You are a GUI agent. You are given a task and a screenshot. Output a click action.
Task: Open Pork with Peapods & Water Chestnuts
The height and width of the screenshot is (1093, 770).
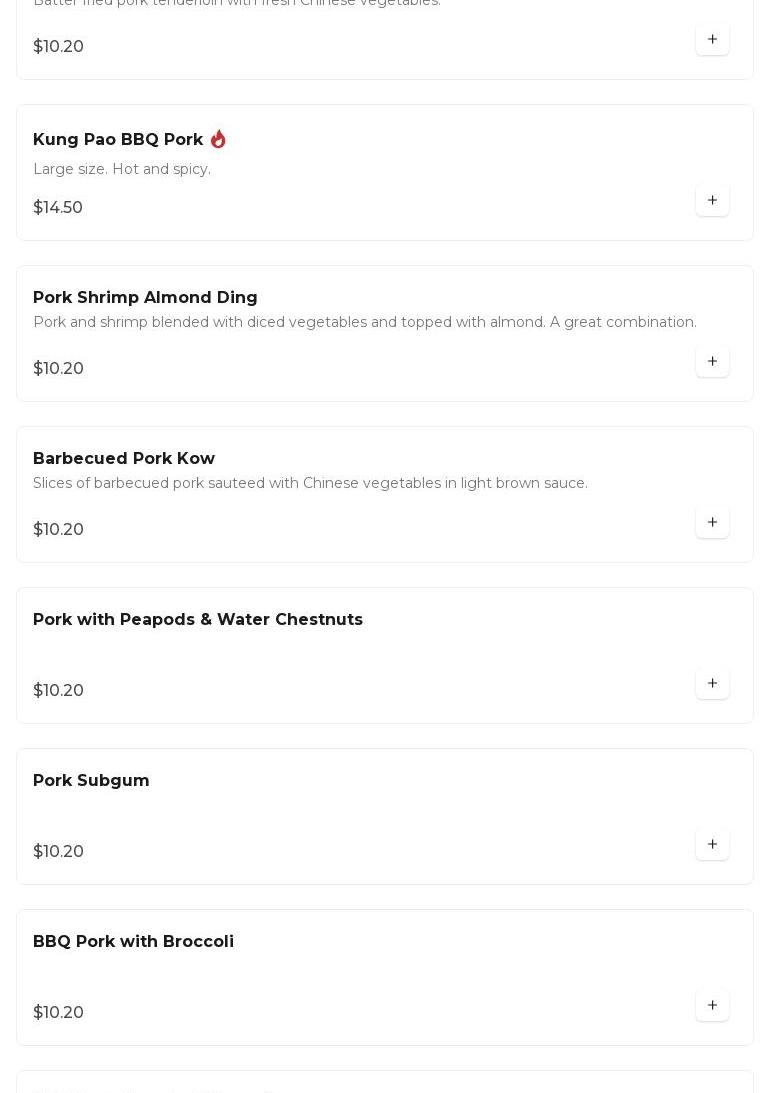tap(198, 619)
